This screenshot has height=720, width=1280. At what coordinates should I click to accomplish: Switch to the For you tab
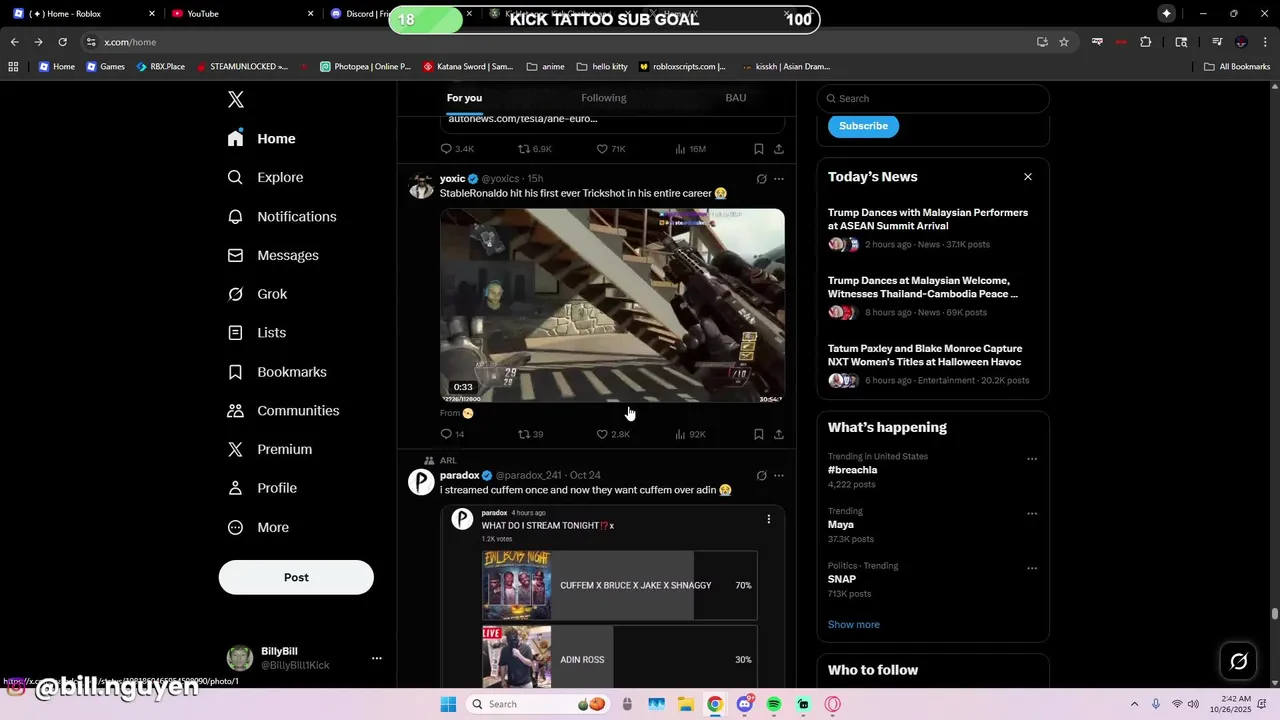click(x=464, y=98)
